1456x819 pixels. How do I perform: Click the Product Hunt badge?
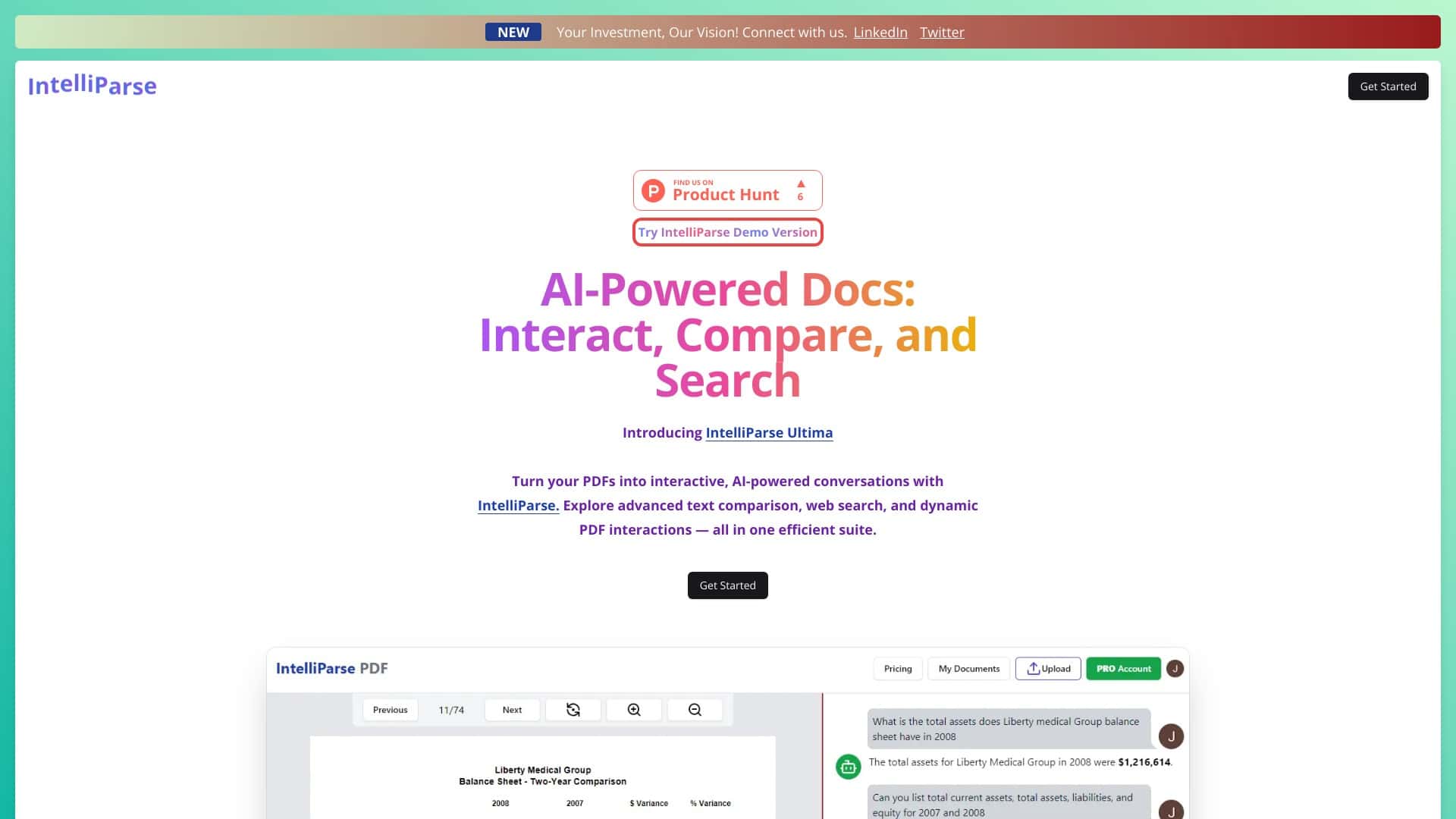coord(726,190)
